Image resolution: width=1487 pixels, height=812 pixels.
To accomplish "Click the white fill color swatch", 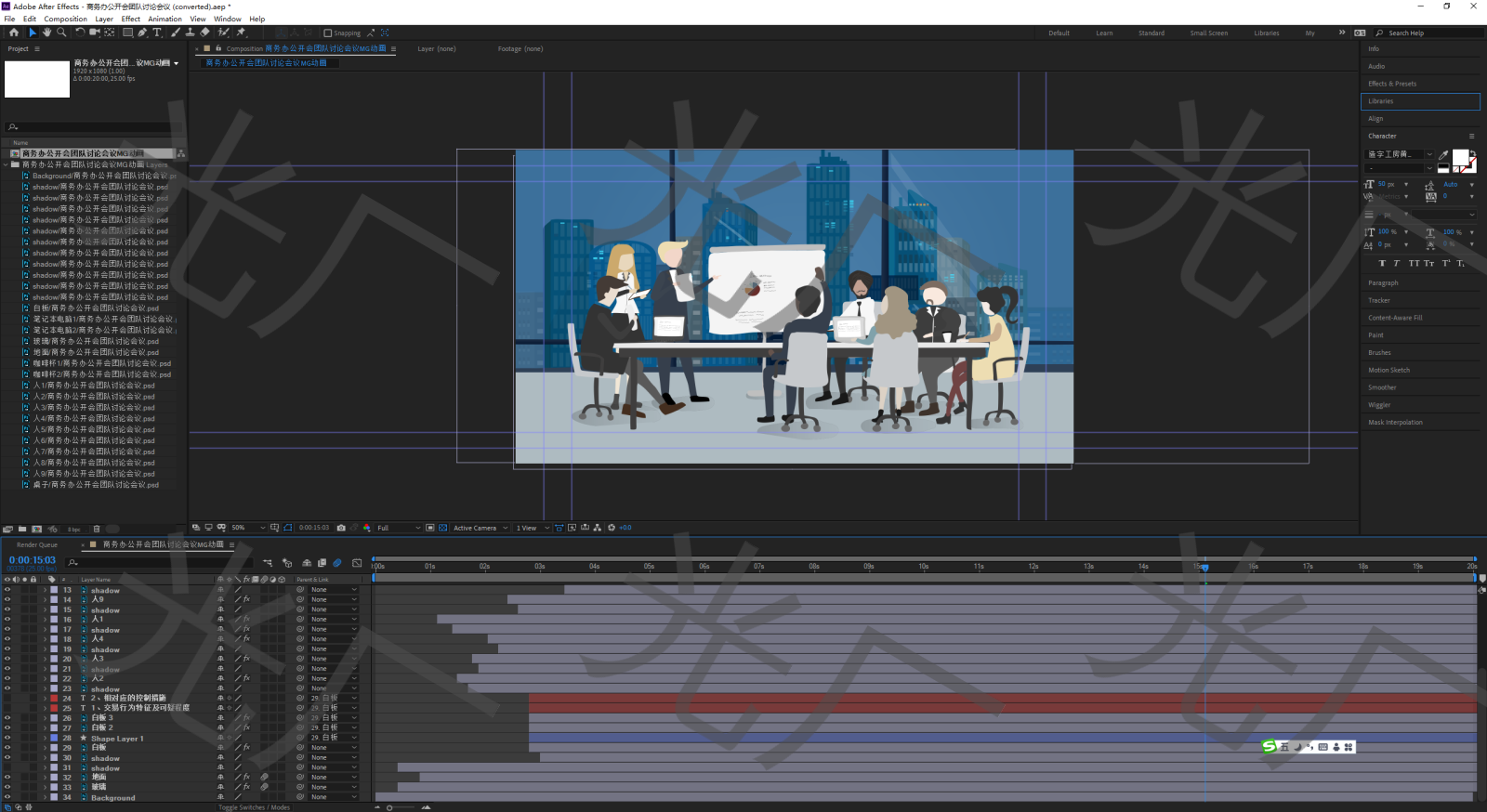I will pos(1460,157).
